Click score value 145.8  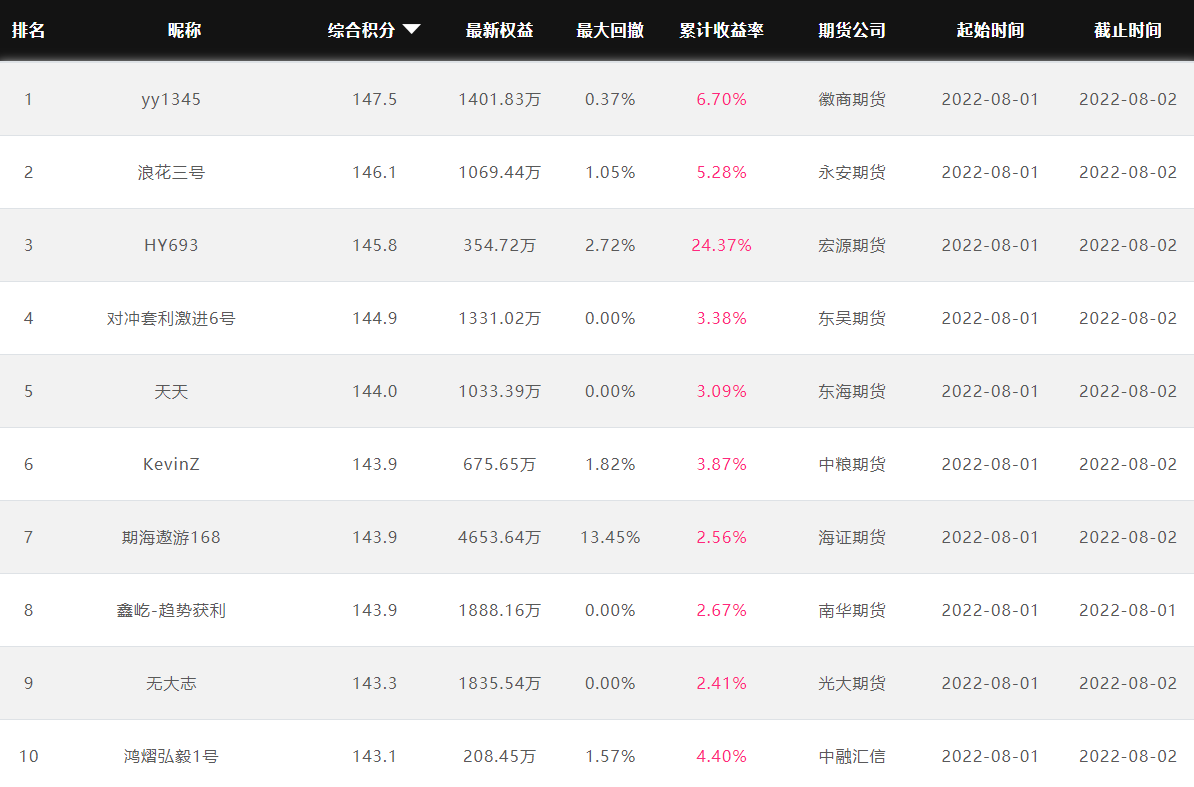click(375, 245)
